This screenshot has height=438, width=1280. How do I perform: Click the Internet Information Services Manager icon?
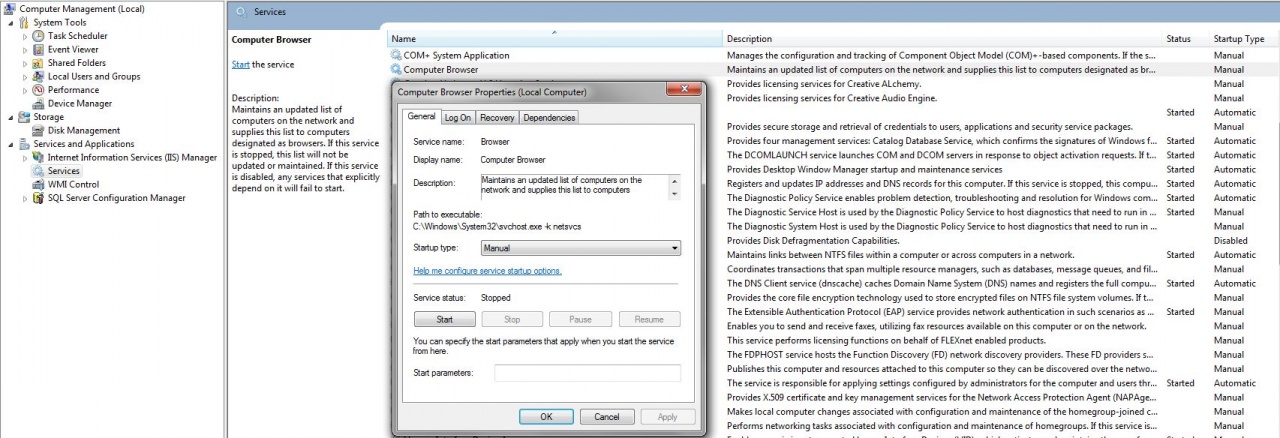[x=39, y=157]
